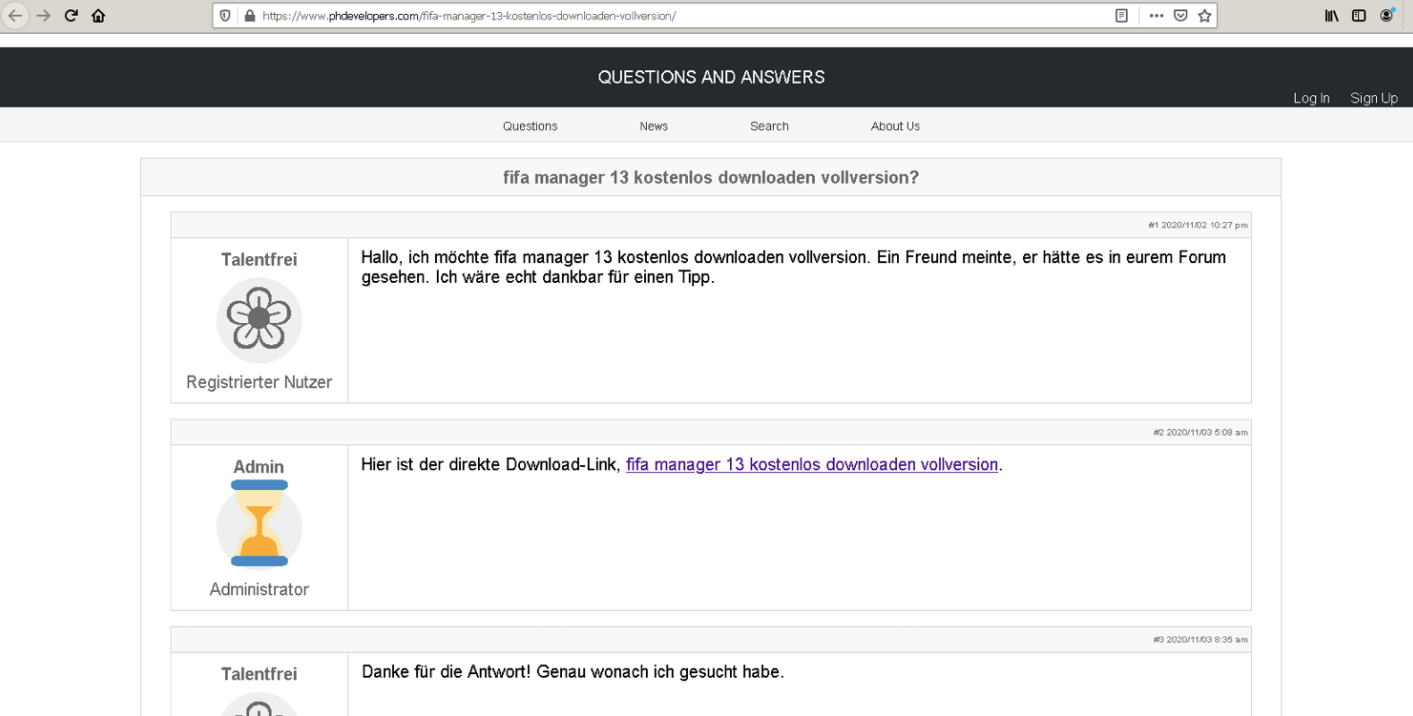Image resolution: width=1413 pixels, height=716 pixels.
Task: Bookmark this page with star icon
Action: 1205,16
